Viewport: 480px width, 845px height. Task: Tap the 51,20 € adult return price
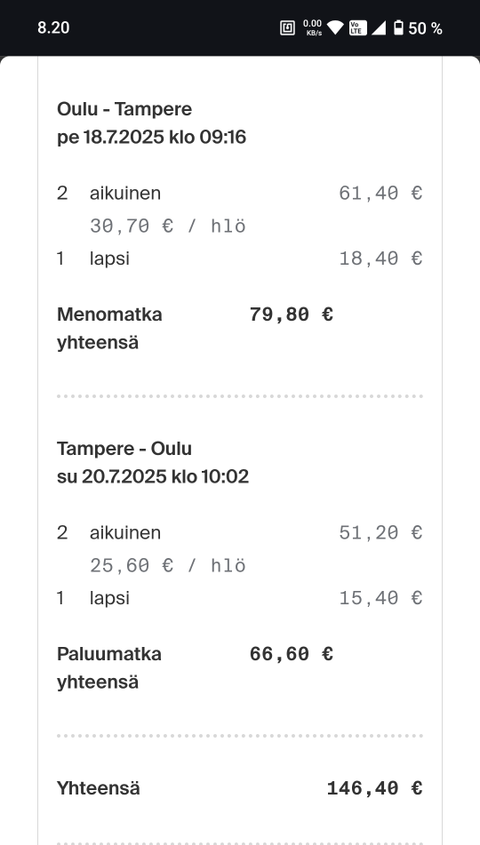pos(380,533)
